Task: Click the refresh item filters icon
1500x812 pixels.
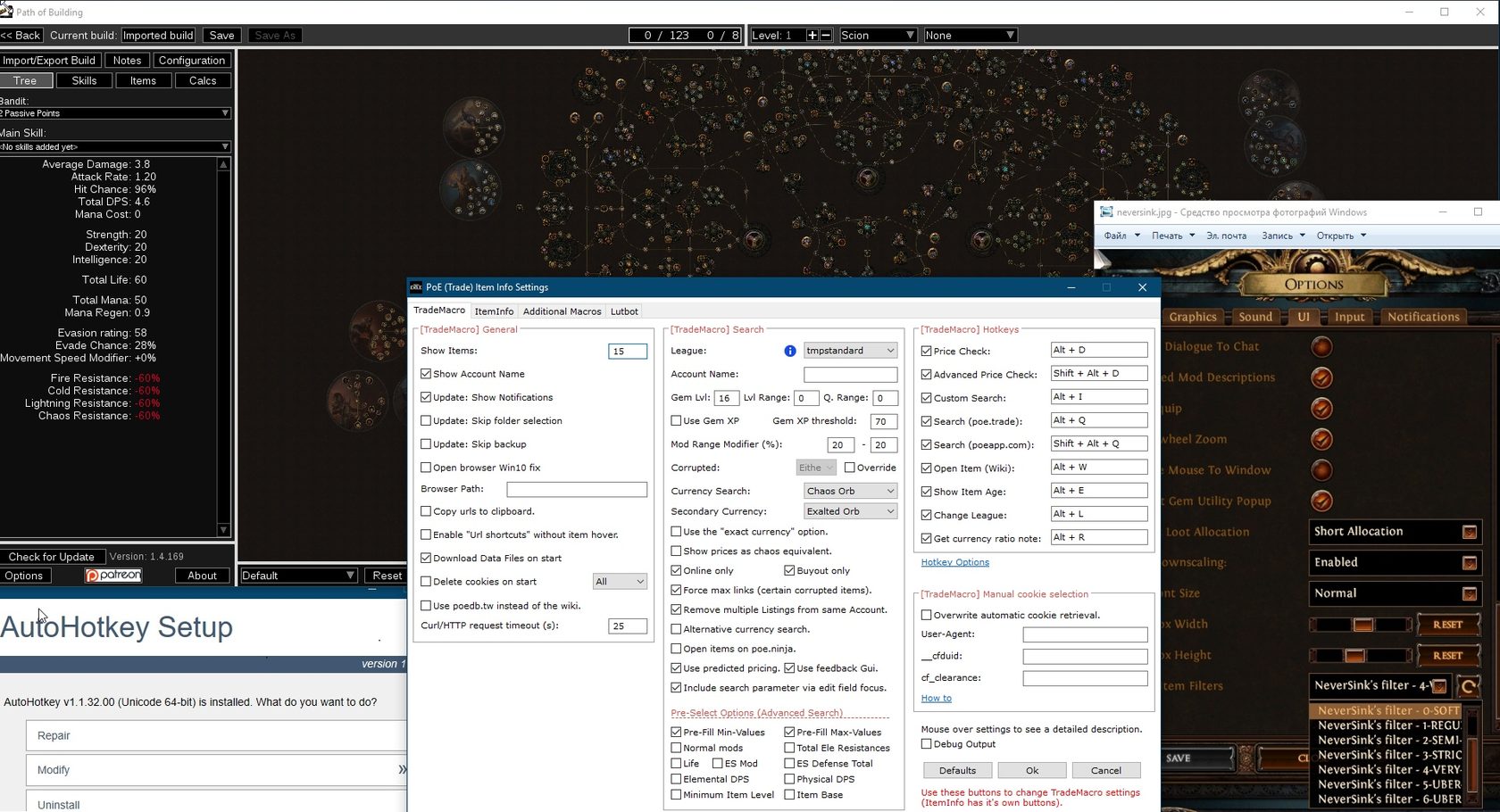Action: [1468, 686]
